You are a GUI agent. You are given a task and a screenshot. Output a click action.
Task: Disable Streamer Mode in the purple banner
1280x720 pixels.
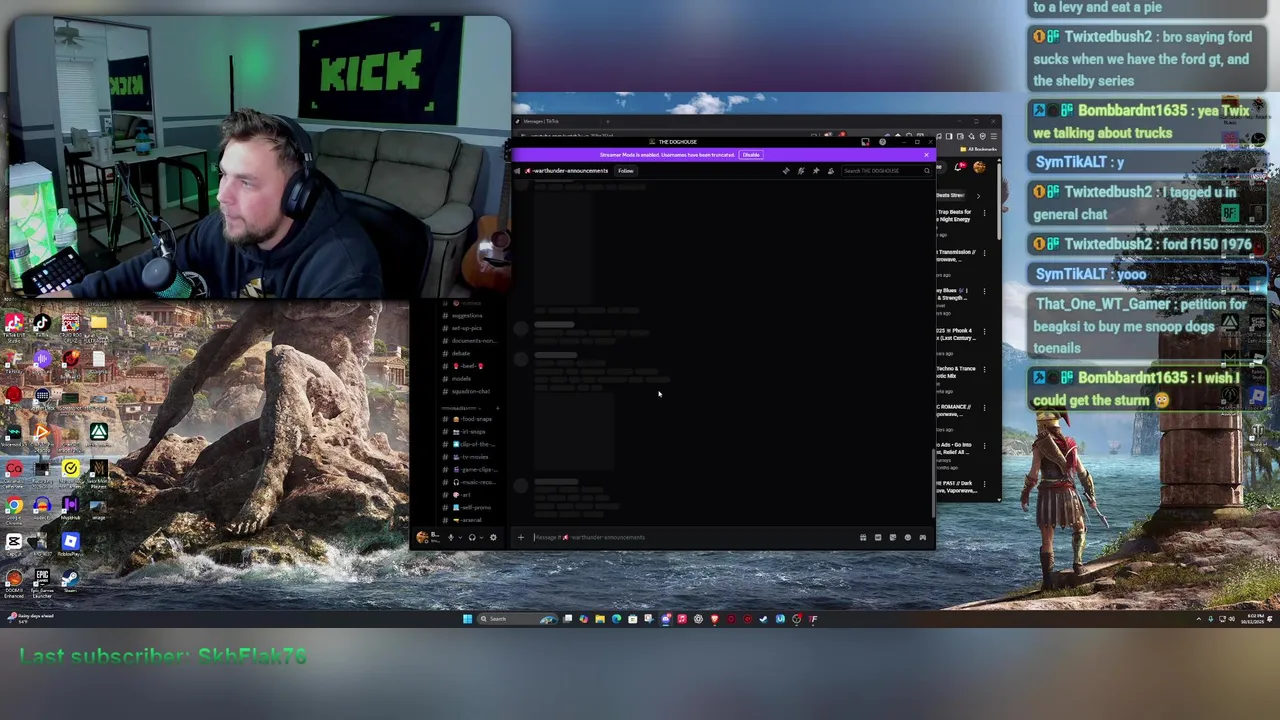click(x=751, y=155)
